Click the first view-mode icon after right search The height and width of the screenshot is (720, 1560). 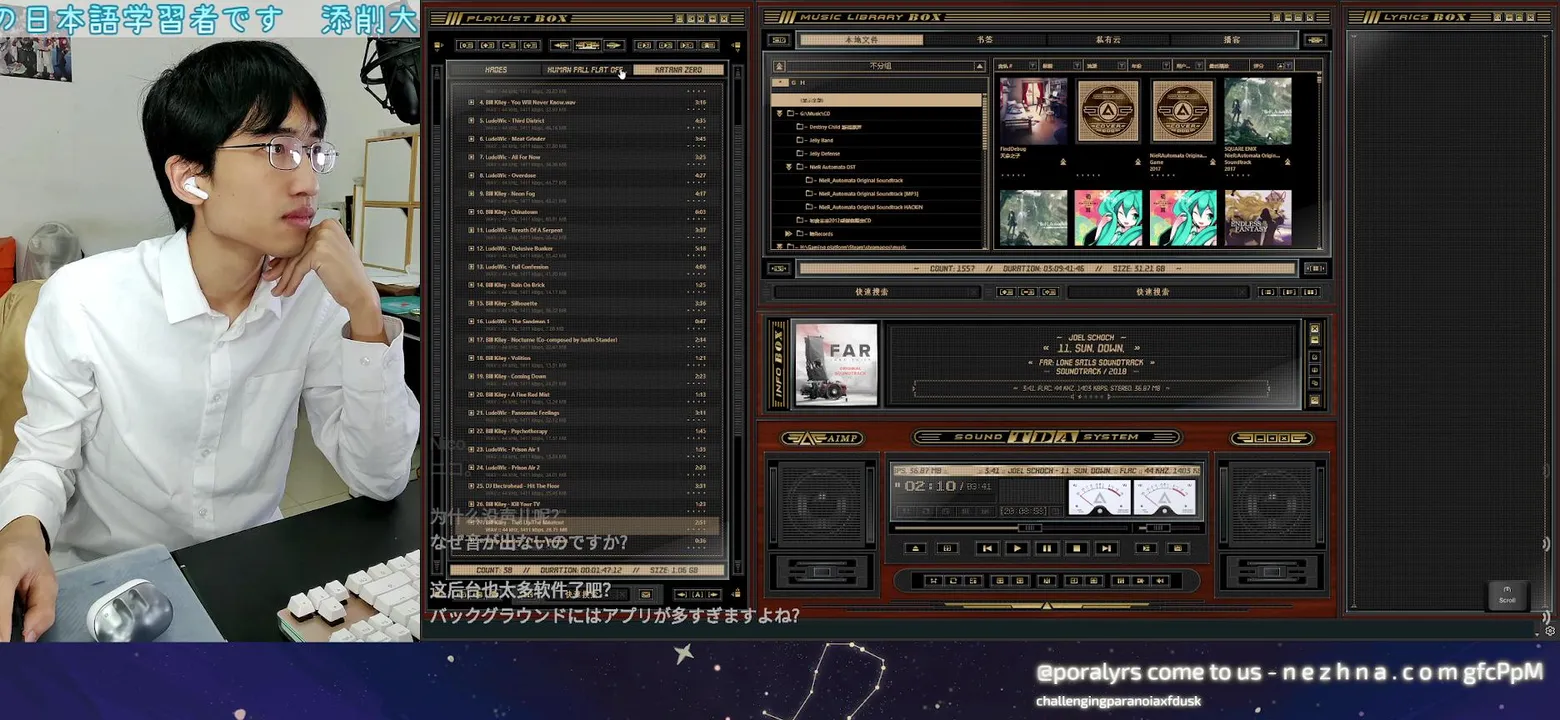pyautogui.click(x=1267, y=292)
